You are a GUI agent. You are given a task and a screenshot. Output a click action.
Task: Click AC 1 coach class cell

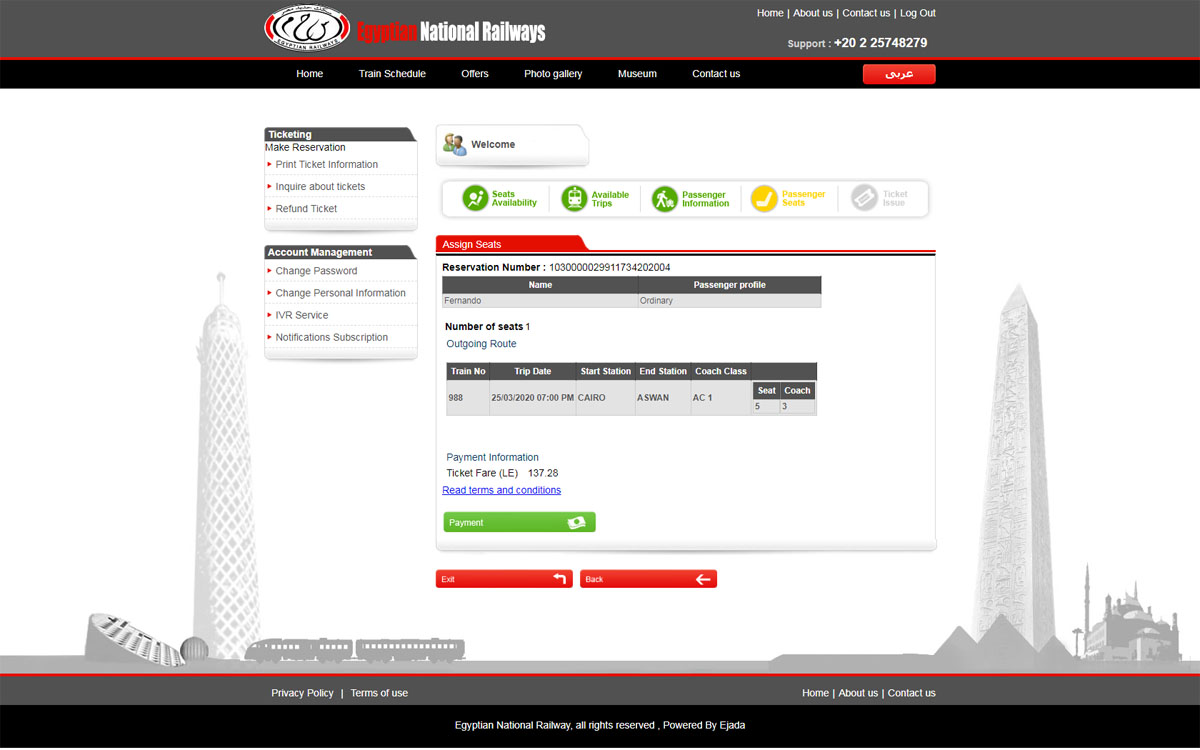(721, 397)
